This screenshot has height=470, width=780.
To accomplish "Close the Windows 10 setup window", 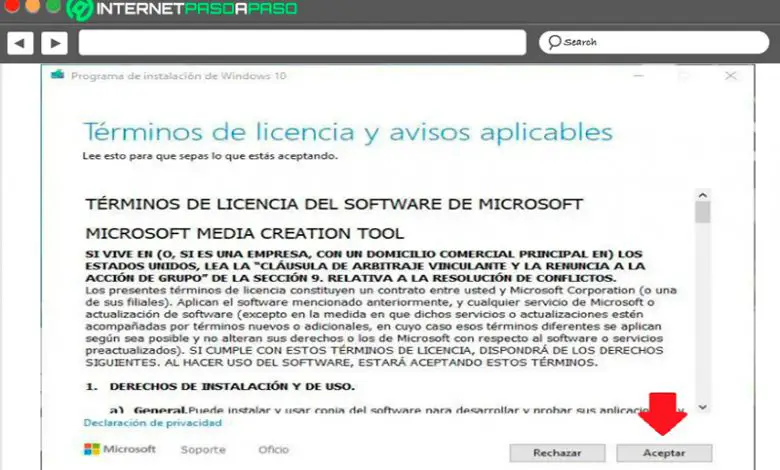I will 731,76.
